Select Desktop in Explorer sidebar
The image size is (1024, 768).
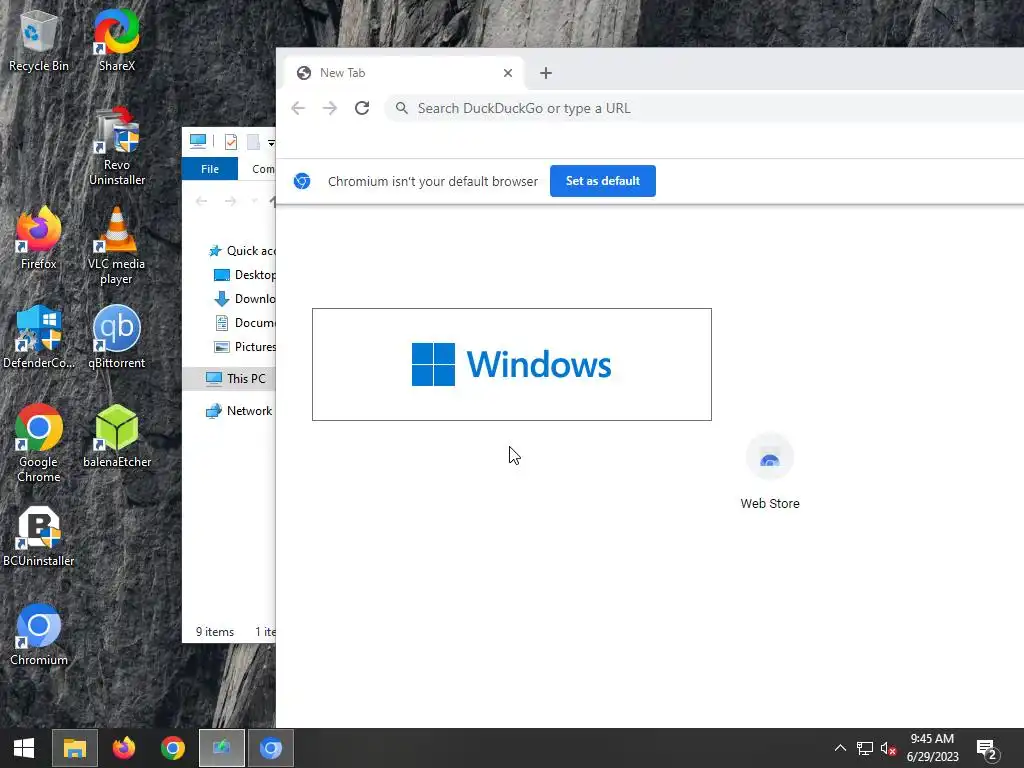pyautogui.click(x=244, y=275)
